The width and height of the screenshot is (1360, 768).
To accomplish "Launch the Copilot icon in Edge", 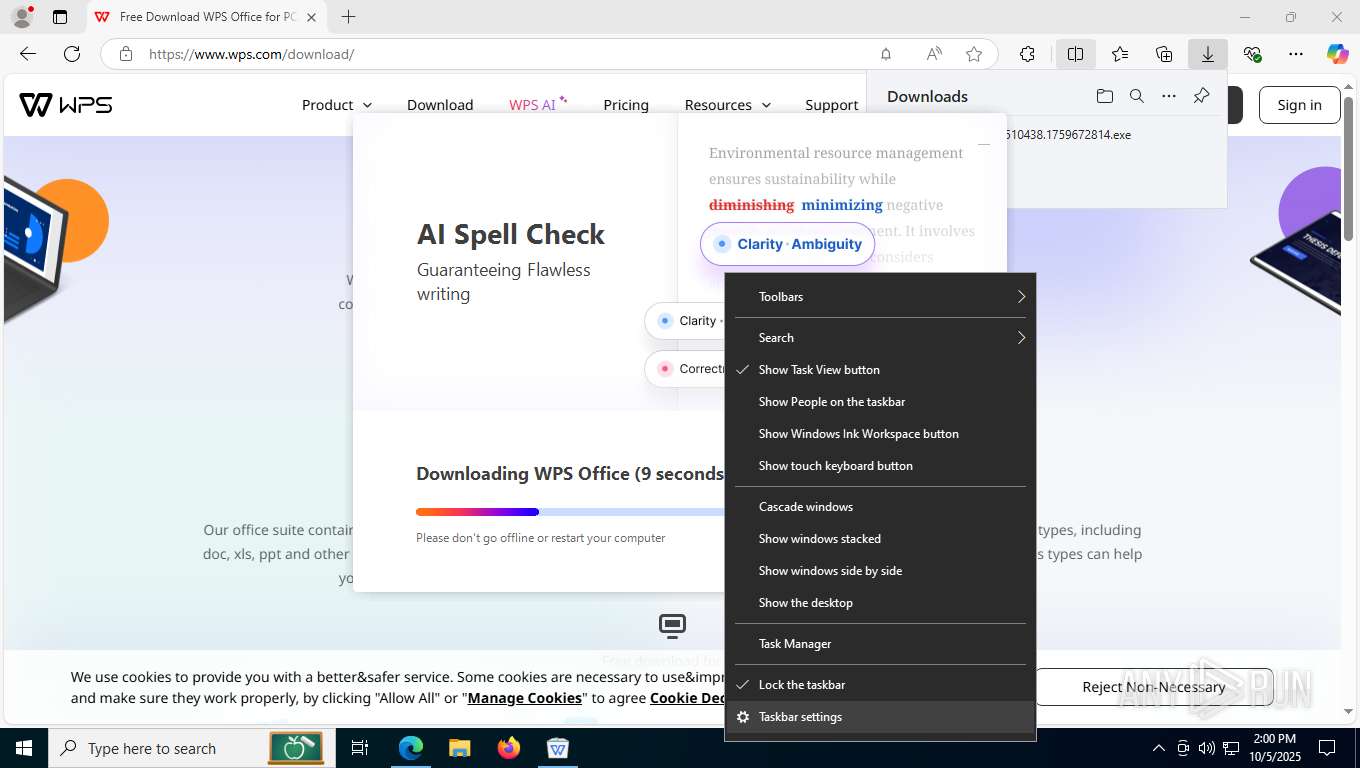I will (1338, 54).
